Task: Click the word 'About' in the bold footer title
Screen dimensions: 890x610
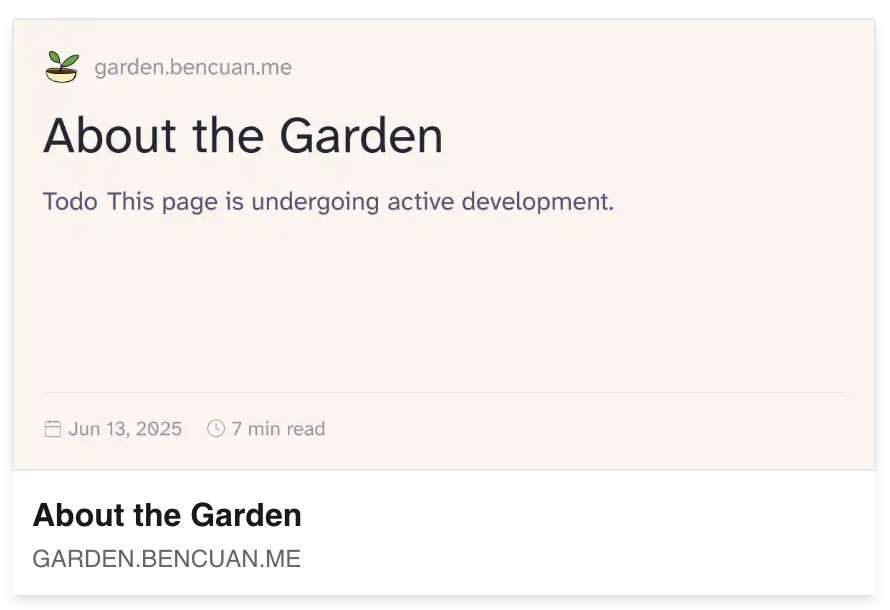Action: (79, 515)
